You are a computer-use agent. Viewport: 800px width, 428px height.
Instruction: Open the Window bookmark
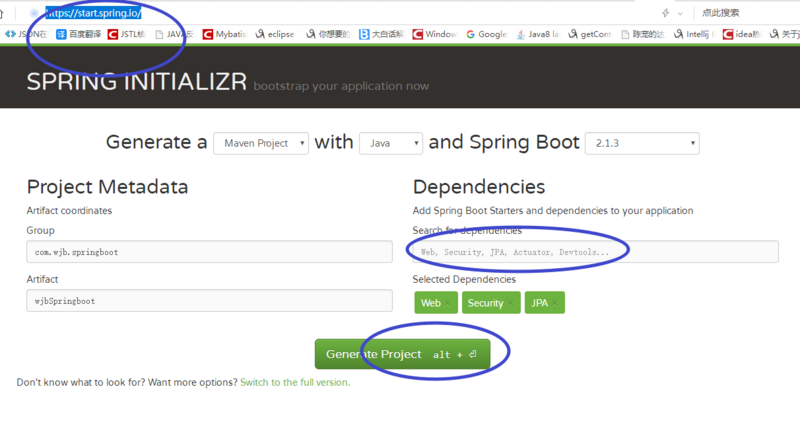[x=435, y=34]
